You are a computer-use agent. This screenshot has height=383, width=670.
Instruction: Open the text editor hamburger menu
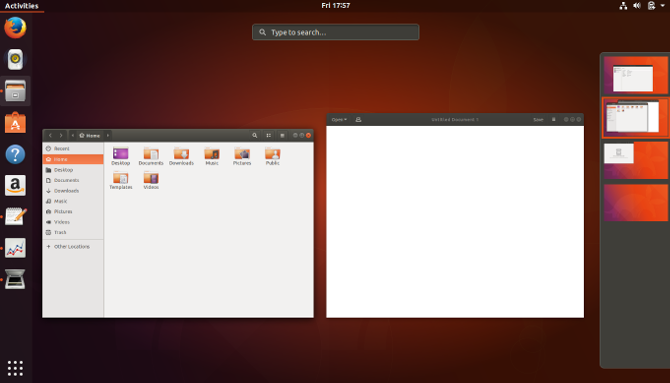(553, 120)
